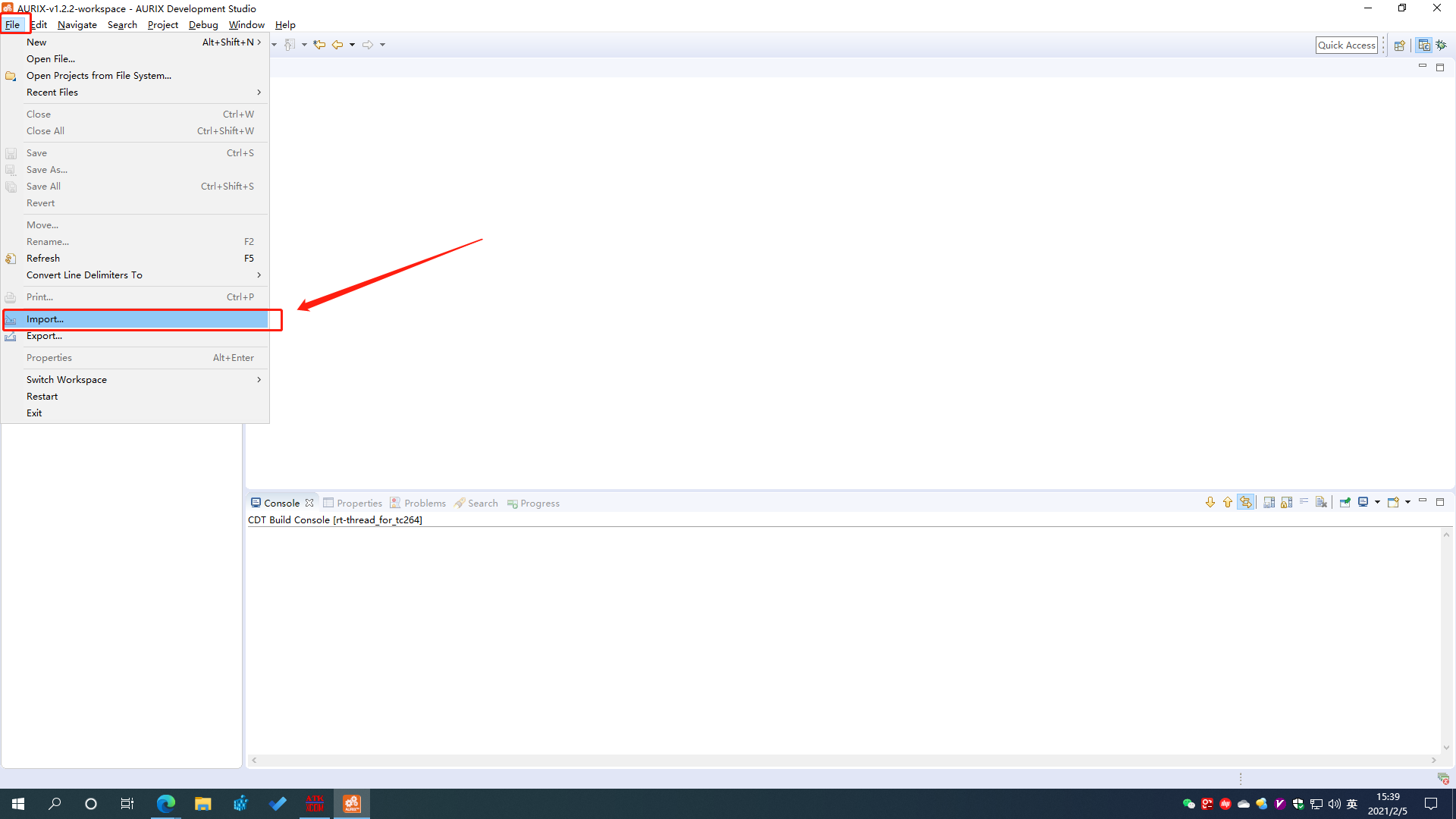Toggle Save Build Console output icon
Screen dimensions: 1456x819
click(x=1269, y=503)
